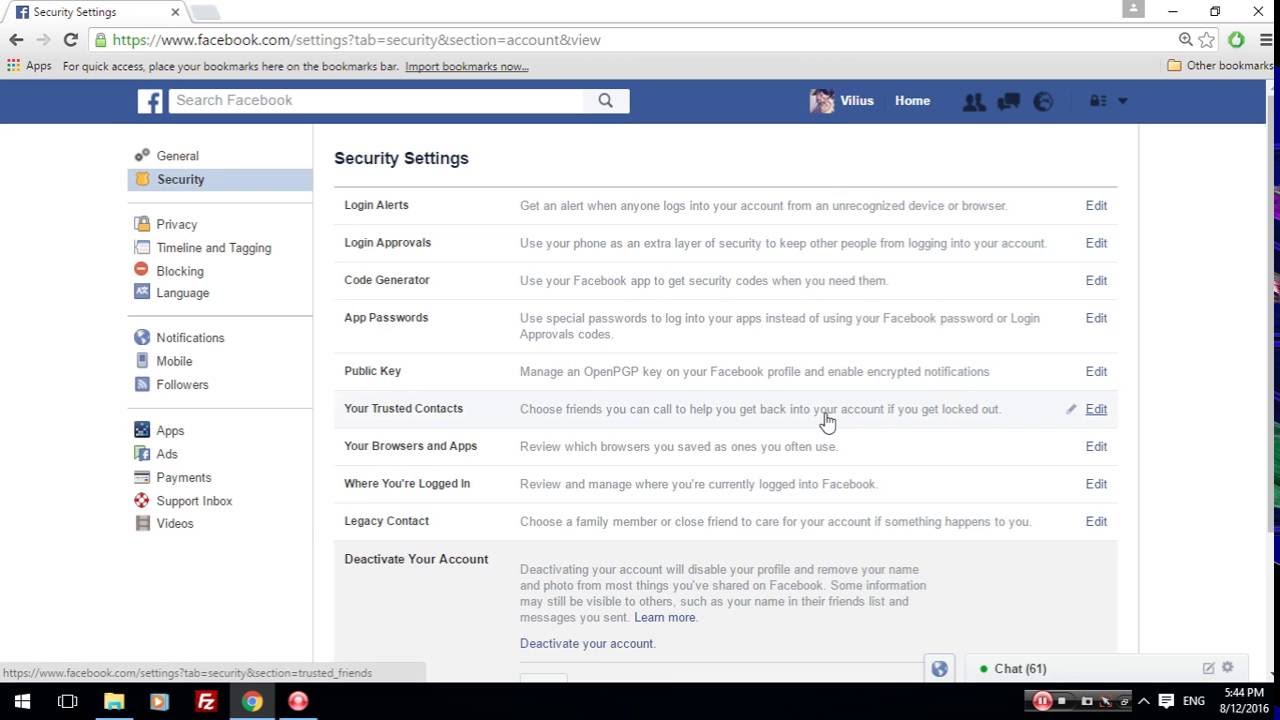Click pencil icon in Trusted Contacts row
1280x720 pixels.
coord(1071,409)
